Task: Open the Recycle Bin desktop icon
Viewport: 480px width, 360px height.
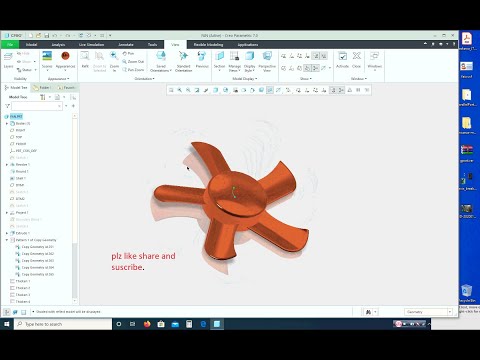Action: pos(467,293)
